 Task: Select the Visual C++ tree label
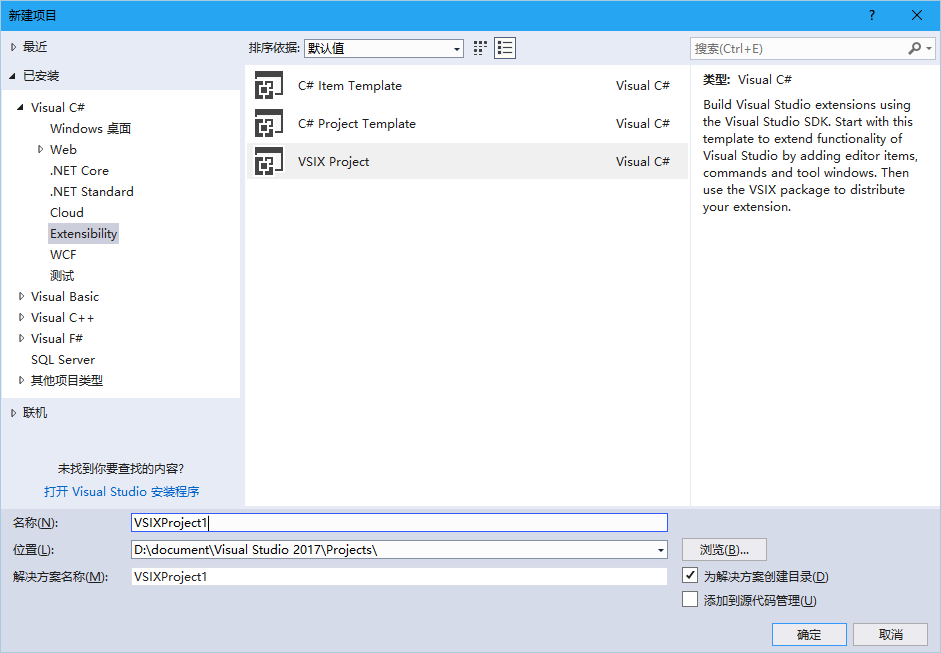click(x=62, y=317)
